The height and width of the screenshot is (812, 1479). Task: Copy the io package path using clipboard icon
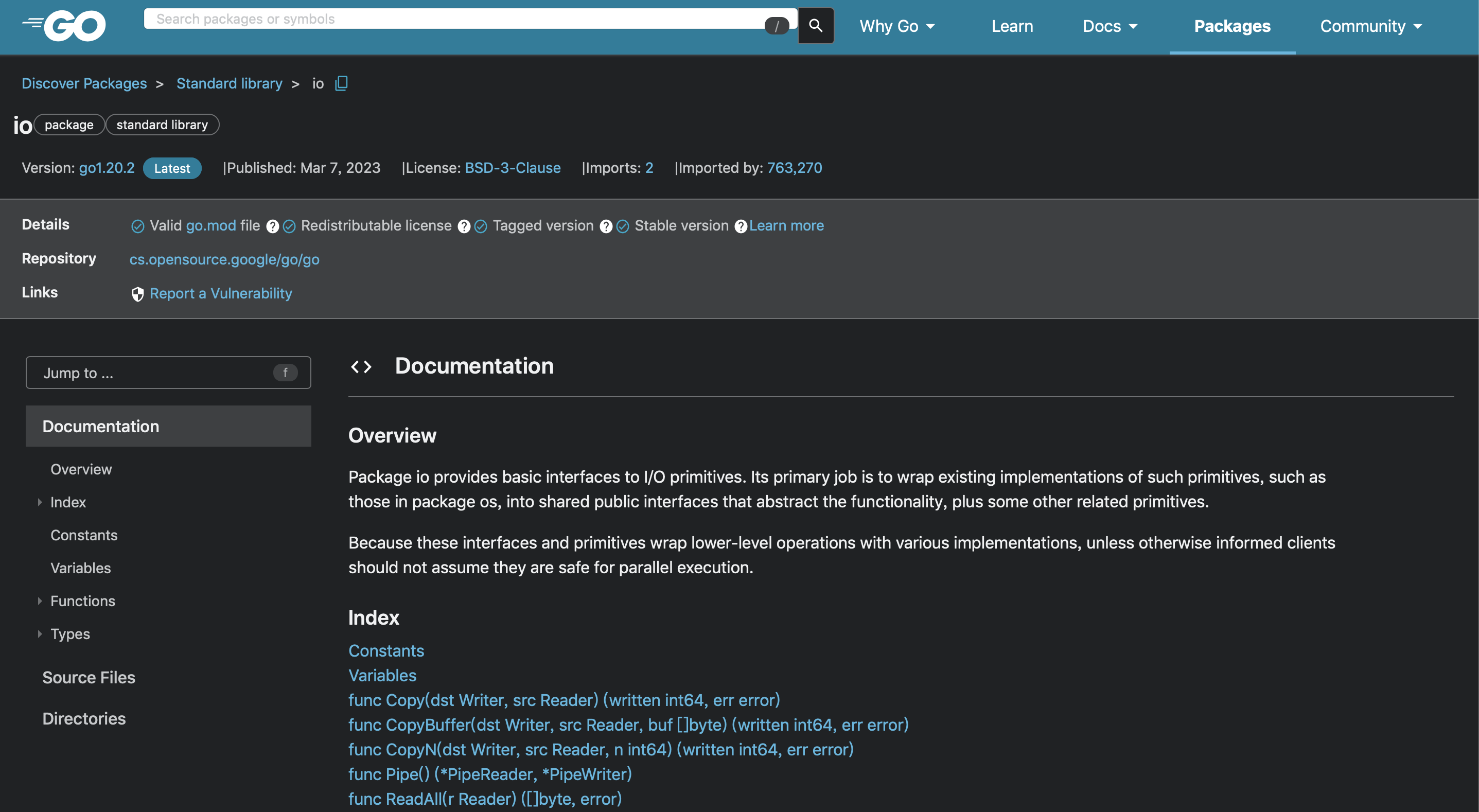[341, 84]
